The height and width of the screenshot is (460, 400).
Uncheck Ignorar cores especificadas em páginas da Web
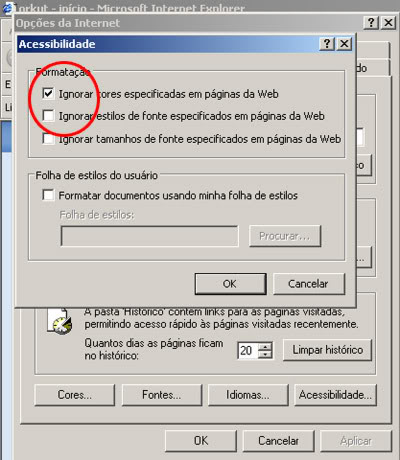[48, 93]
